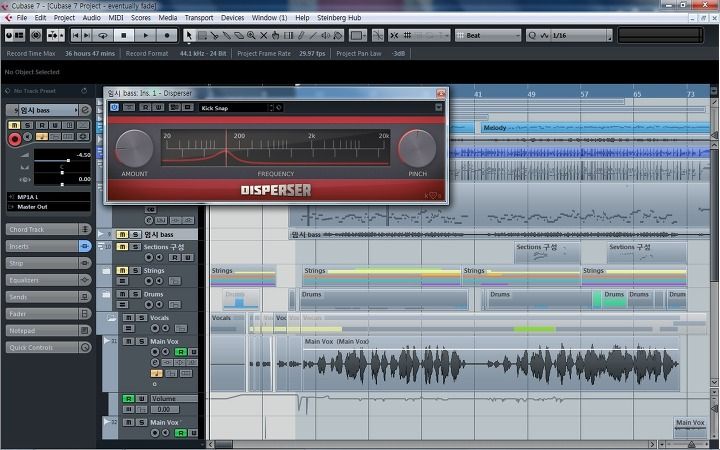The image size is (720, 450).
Task: Toggle monitor button in inspector
Action: [x=28, y=137]
